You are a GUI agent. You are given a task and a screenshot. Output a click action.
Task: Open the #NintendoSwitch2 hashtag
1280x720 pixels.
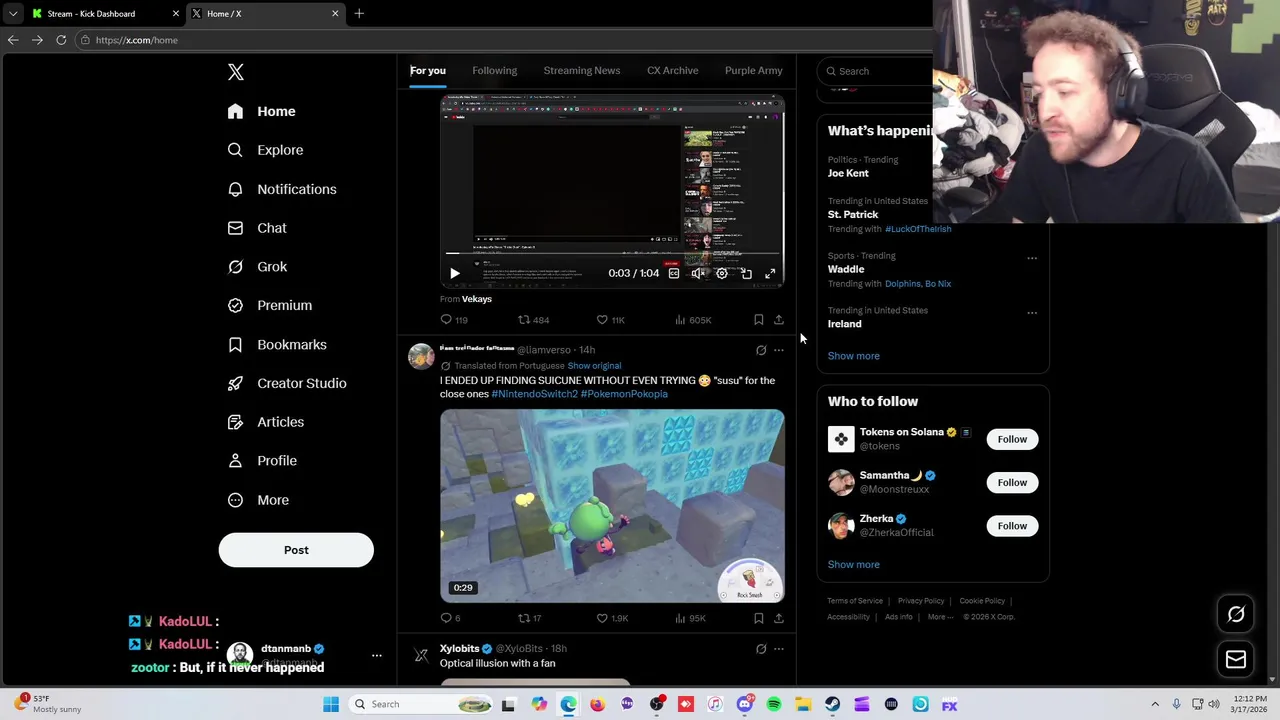click(535, 394)
